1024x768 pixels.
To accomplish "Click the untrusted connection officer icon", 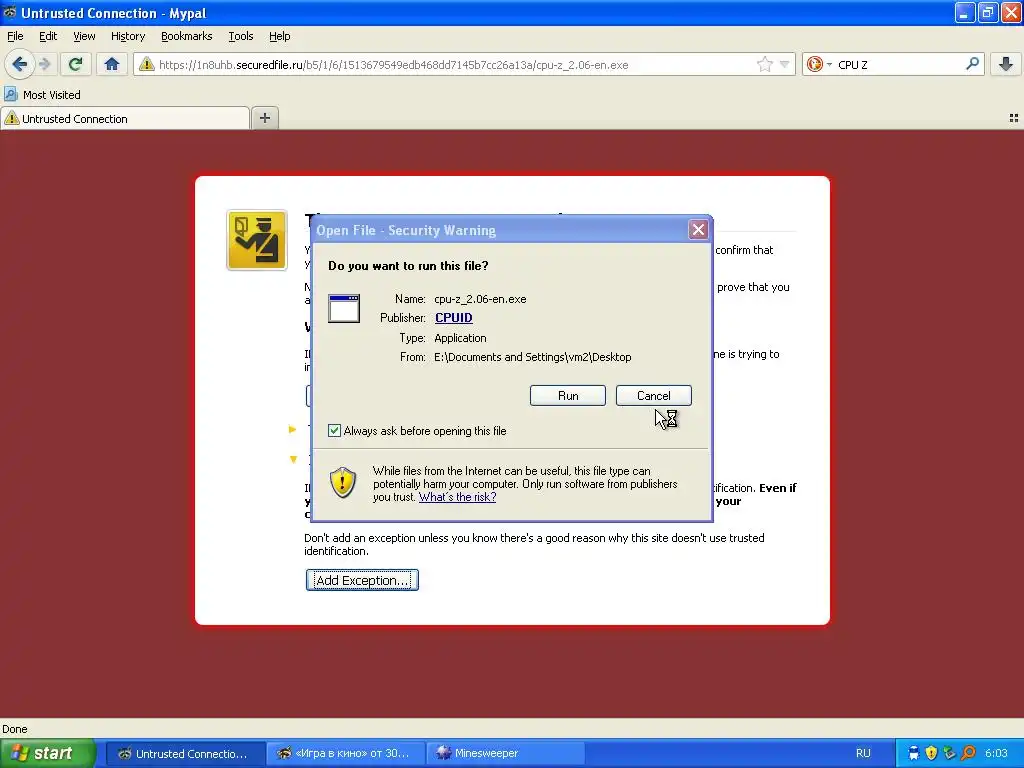I will (257, 240).
